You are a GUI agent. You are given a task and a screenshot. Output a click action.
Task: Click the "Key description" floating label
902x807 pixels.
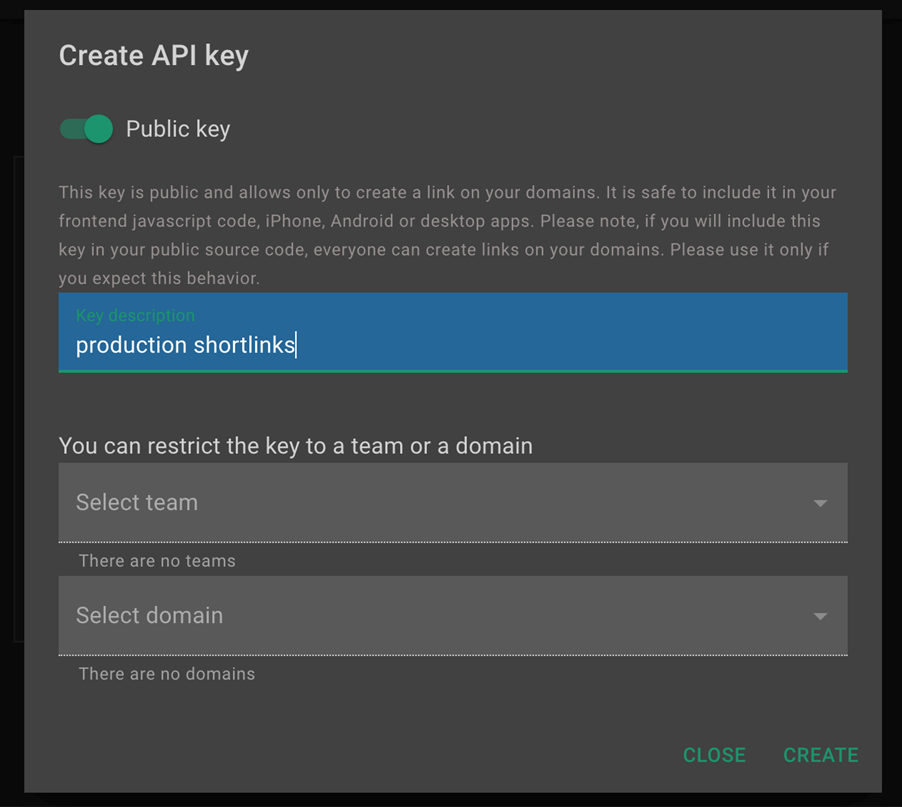[135, 315]
